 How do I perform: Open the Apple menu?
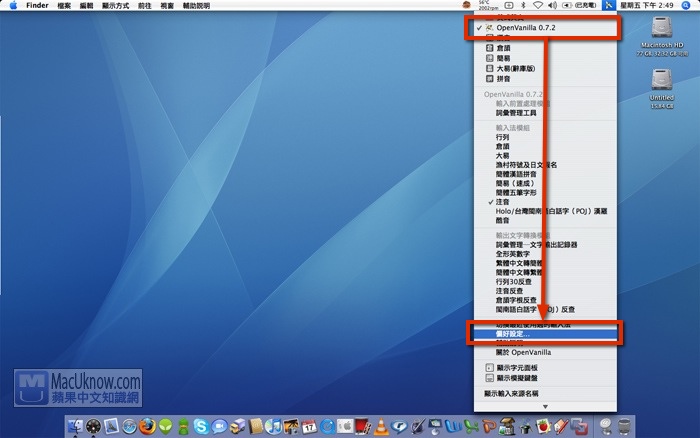coord(13,5)
